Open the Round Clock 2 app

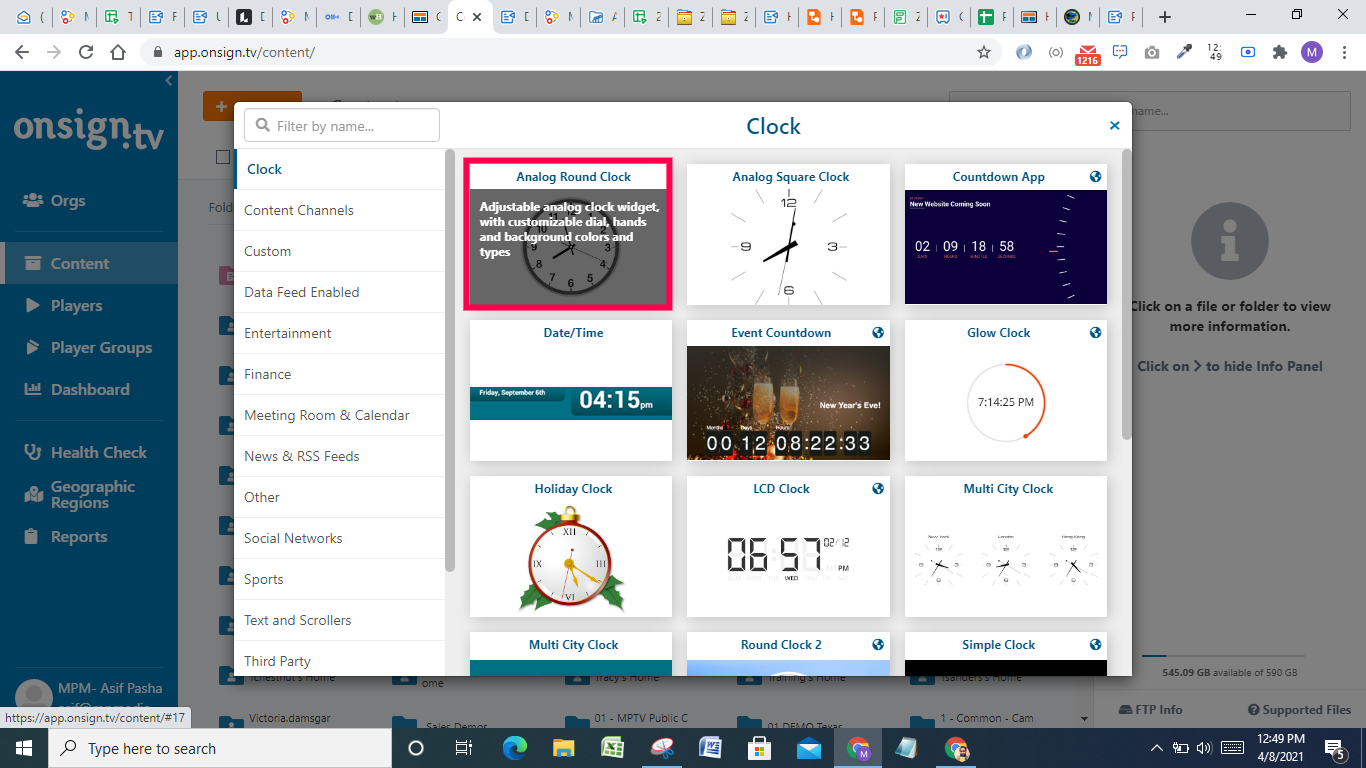click(x=788, y=654)
